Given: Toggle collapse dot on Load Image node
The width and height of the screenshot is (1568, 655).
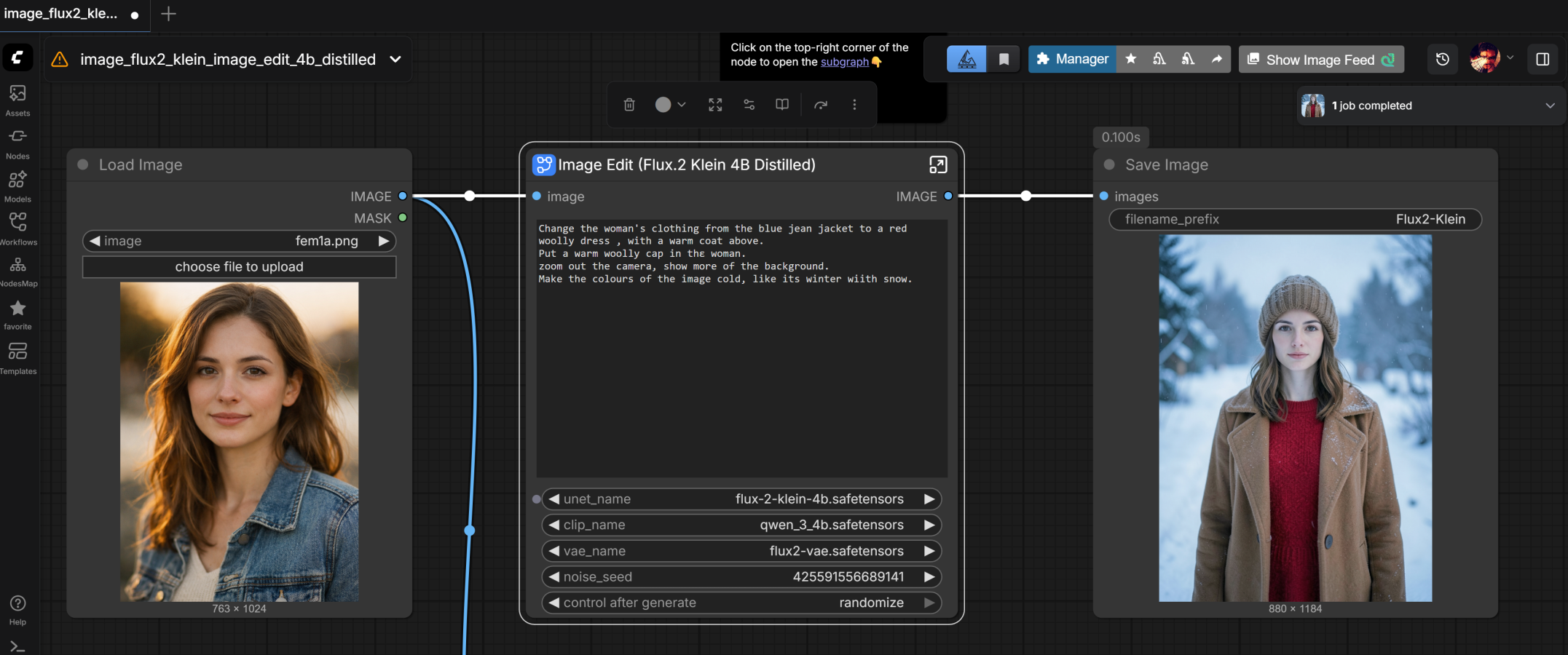Looking at the screenshot, I should point(83,165).
